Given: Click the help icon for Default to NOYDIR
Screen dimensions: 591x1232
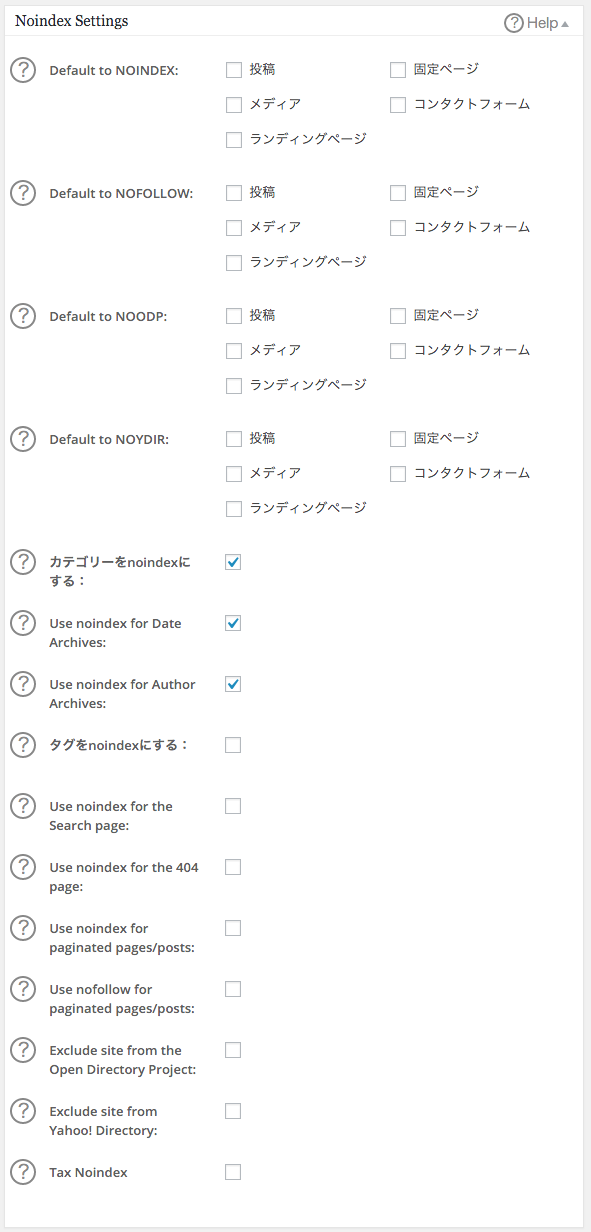Looking at the screenshot, I should coord(23,439).
